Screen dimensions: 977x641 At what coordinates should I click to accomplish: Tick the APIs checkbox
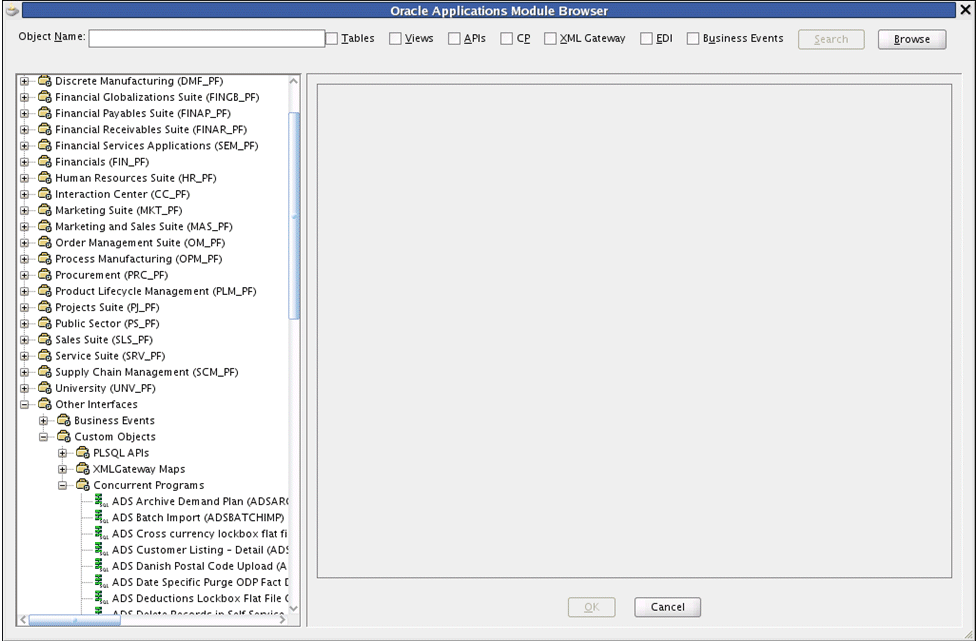tap(454, 39)
